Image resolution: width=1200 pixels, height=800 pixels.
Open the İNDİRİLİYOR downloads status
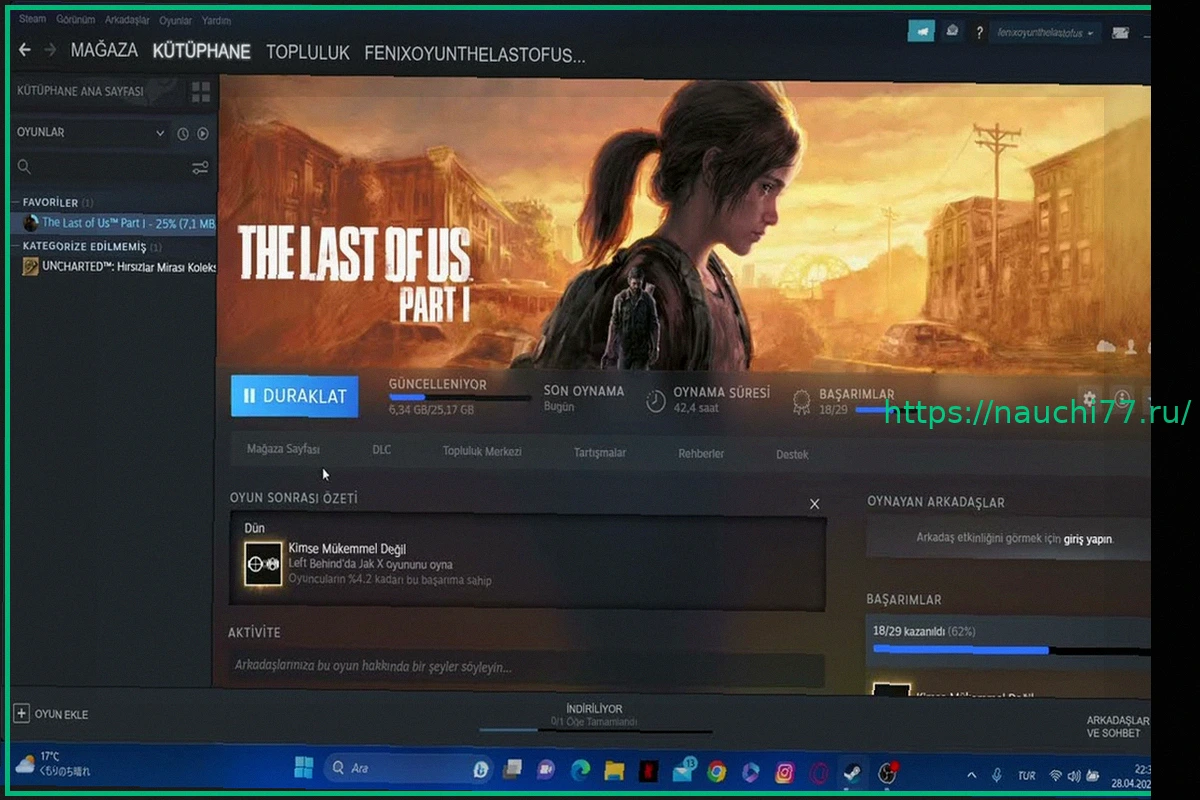pos(594,714)
